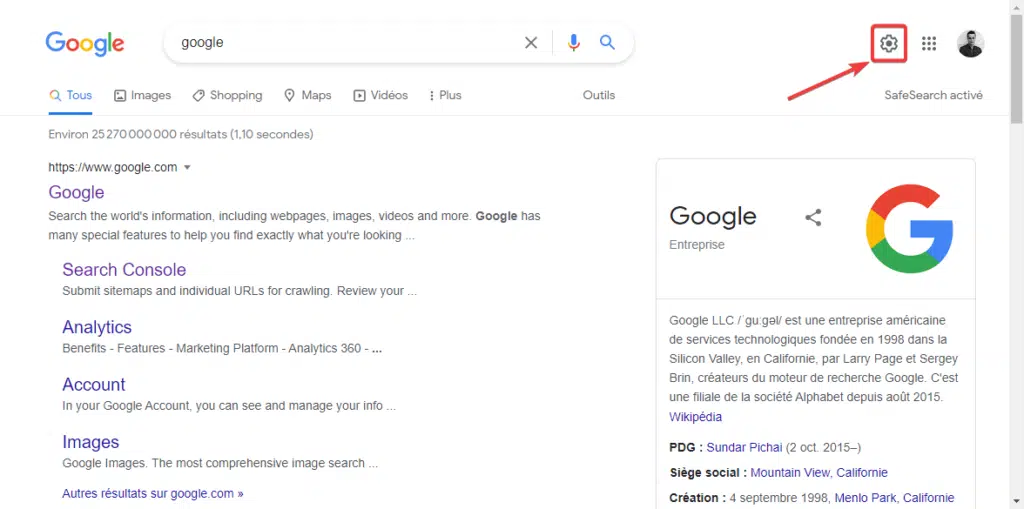
Task: Start voice search with microphone icon
Action: tap(573, 43)
